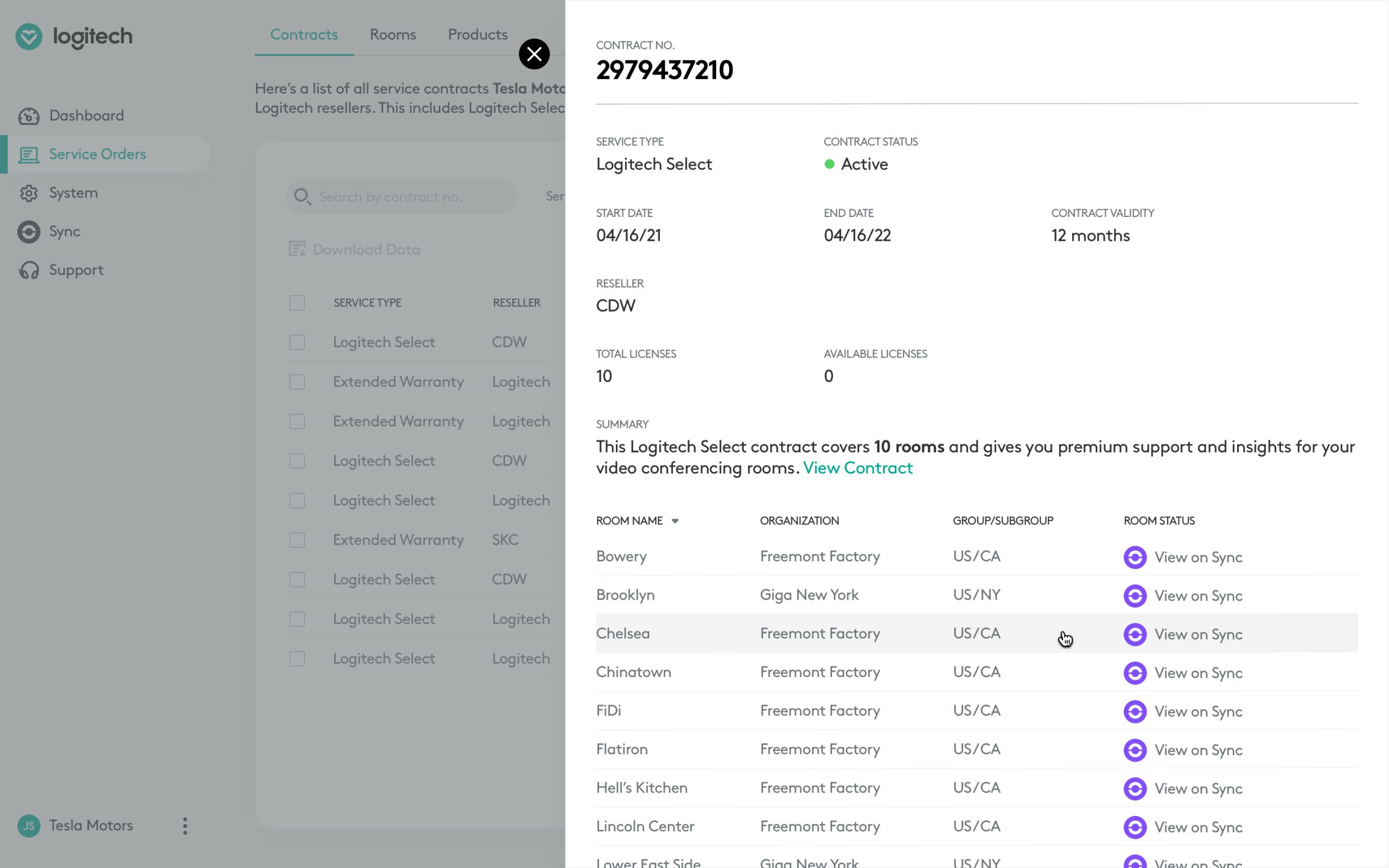Click the Download Data icon

tap(297, 249)
